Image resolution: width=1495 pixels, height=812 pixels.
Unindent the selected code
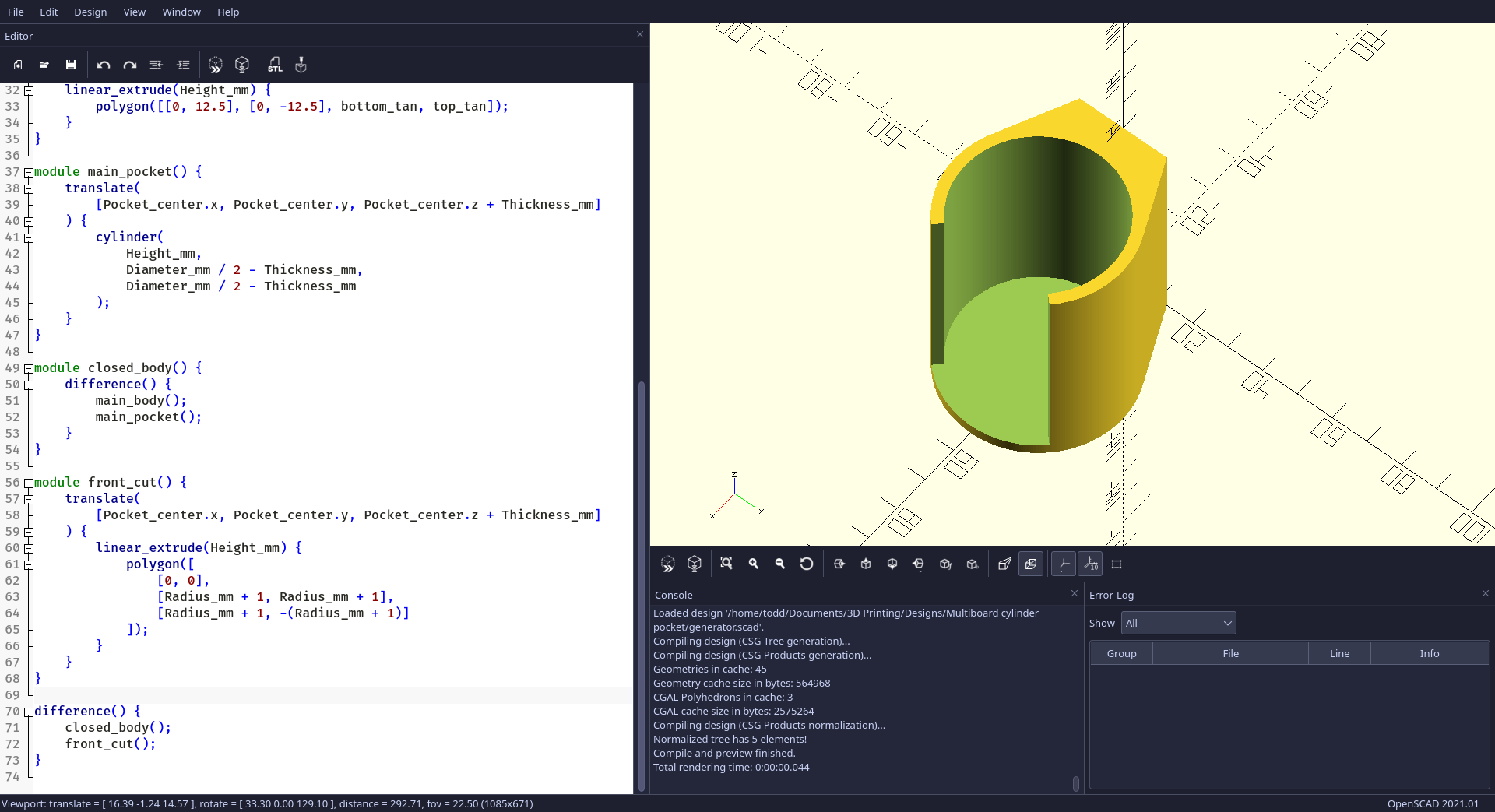click(157, 65)
